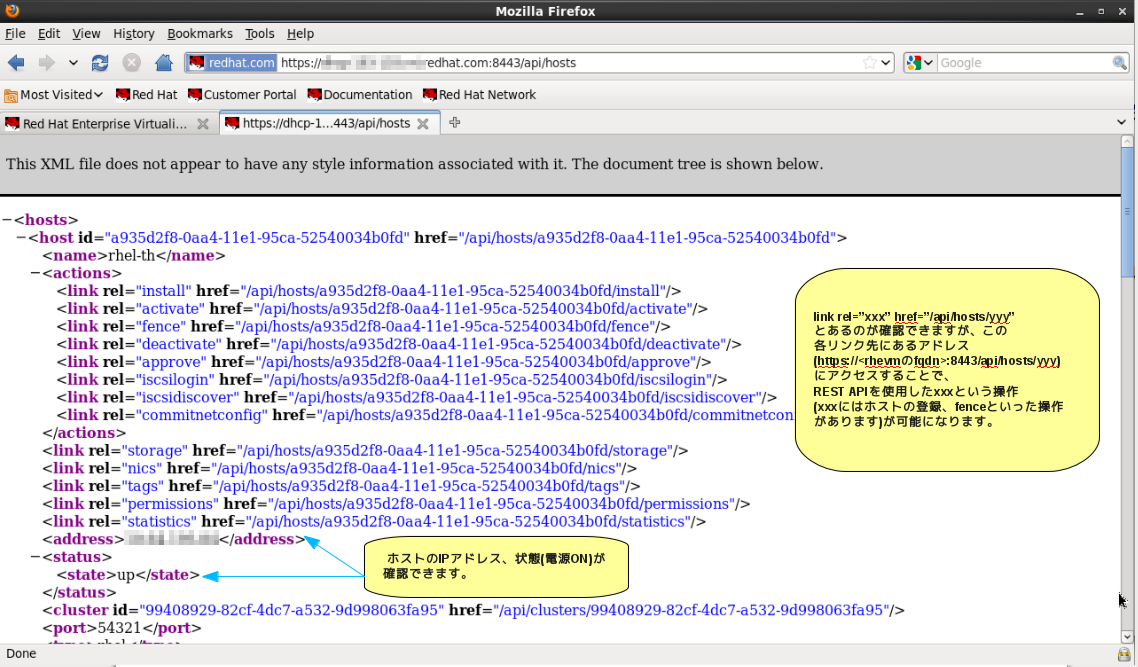
Task: Open the Red Hat Network bookmark
Action: [480, 95]
